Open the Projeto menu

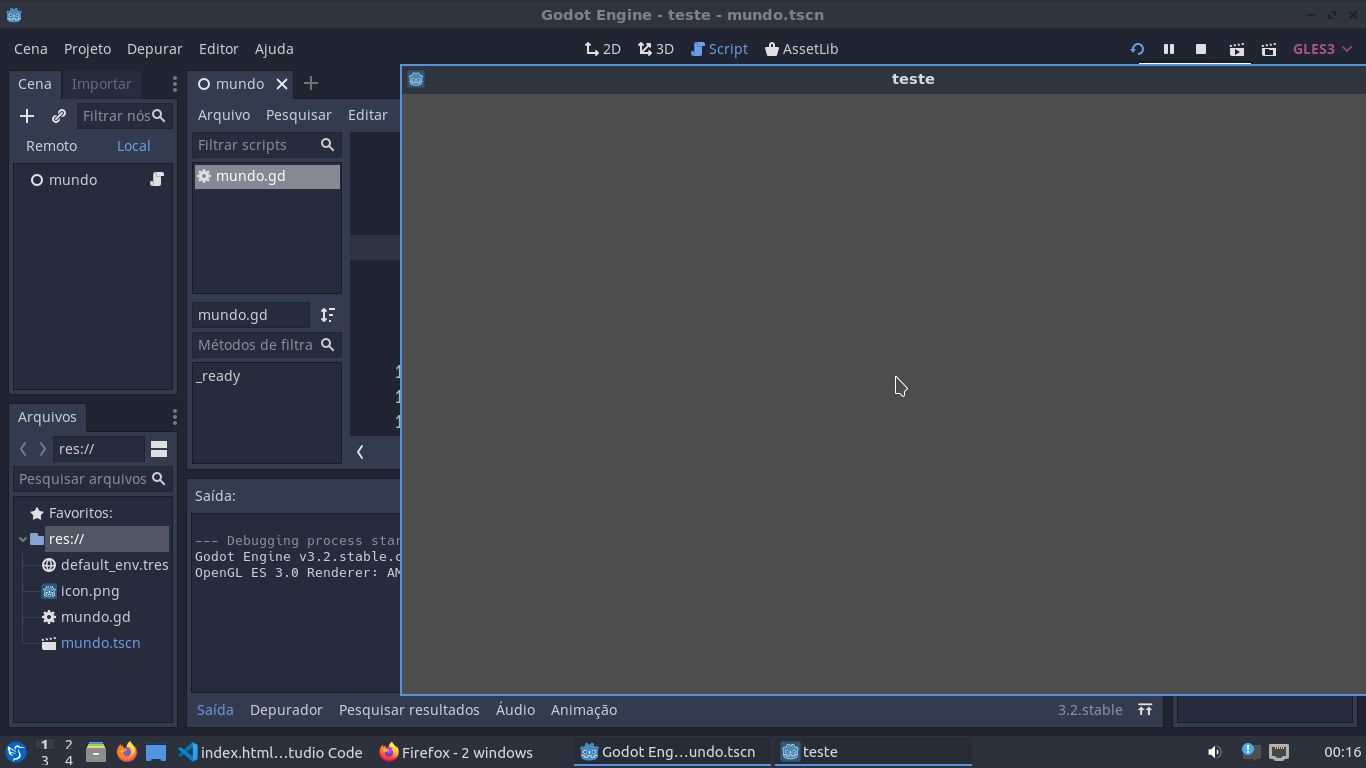(x=87, y=49)
